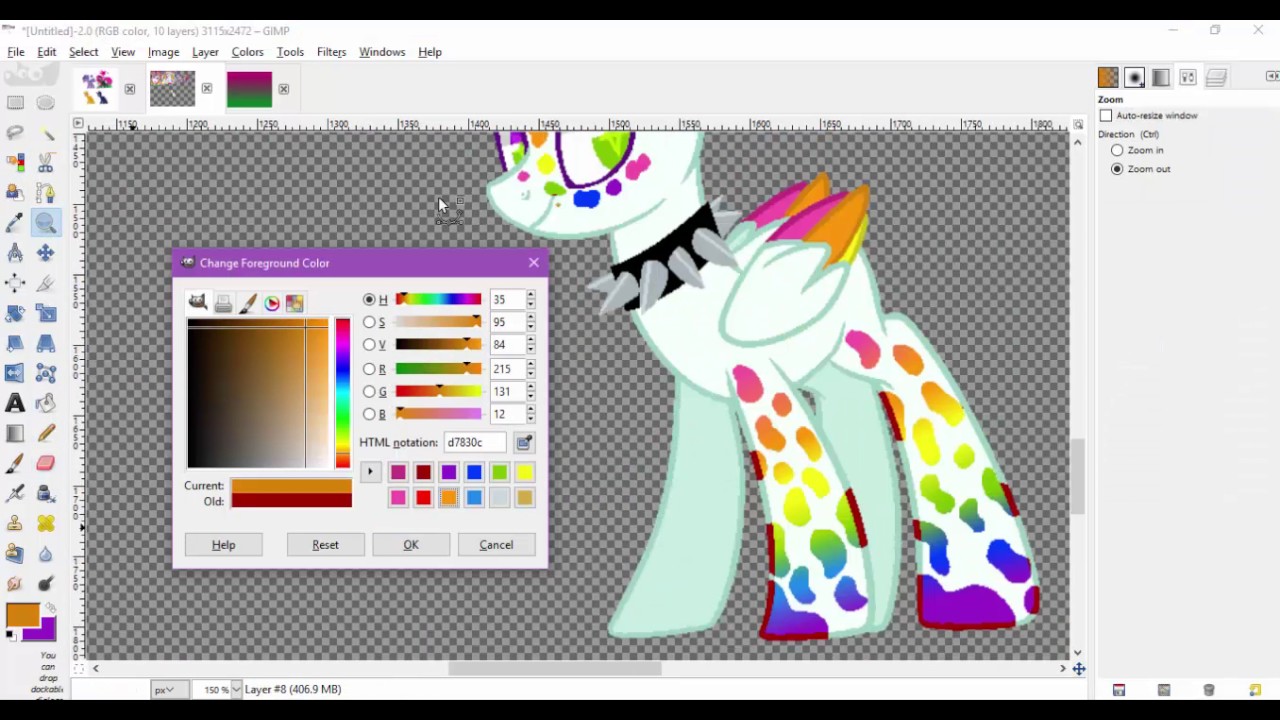The height and width of the screenshot is (720, 1280).
Task: Click the eyedropper button beside HTML notation
Action: tap(524, 442)
